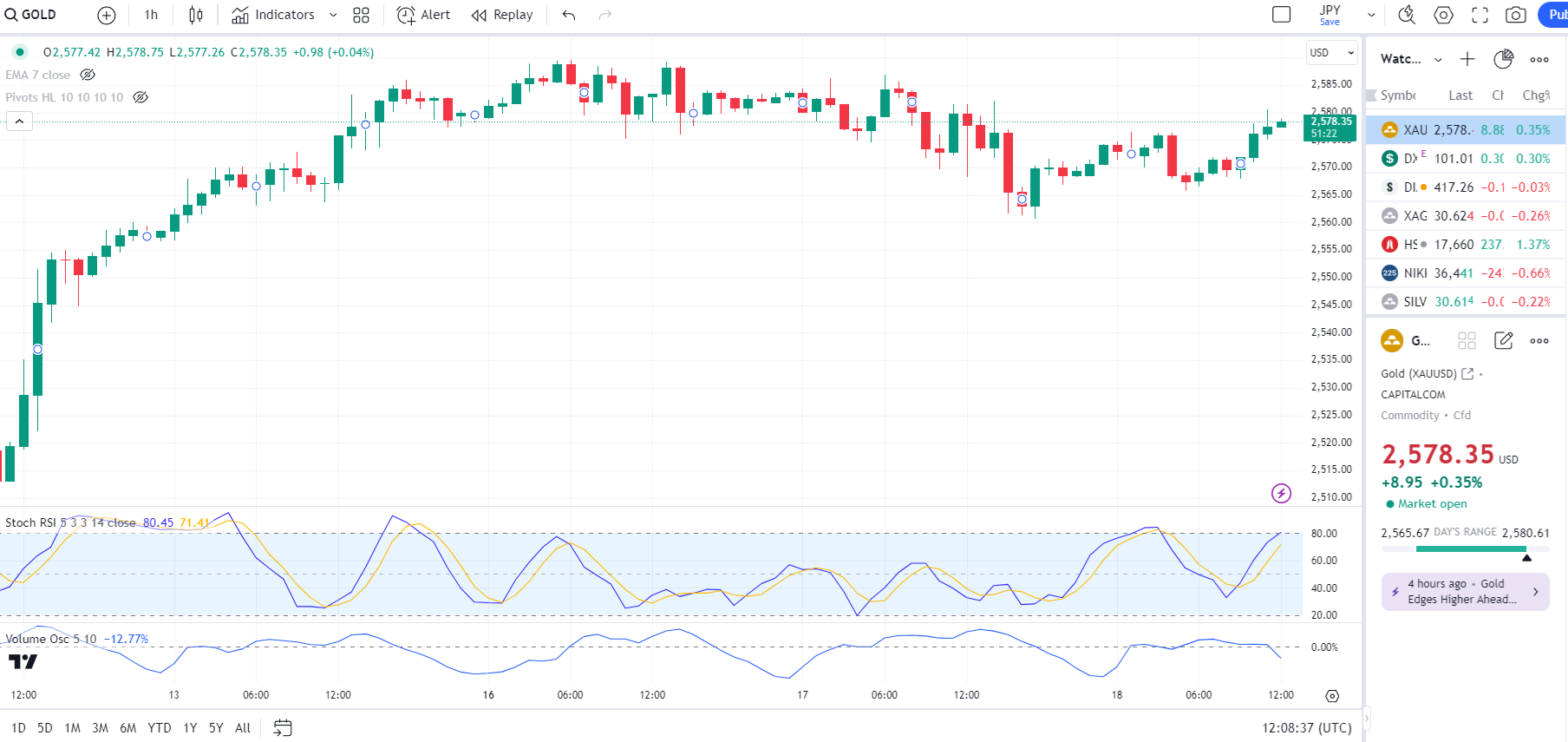1568x742 pixels.
Task: Toggle visibility of Pivots HL indicator
Action: [x=140, y=97]
